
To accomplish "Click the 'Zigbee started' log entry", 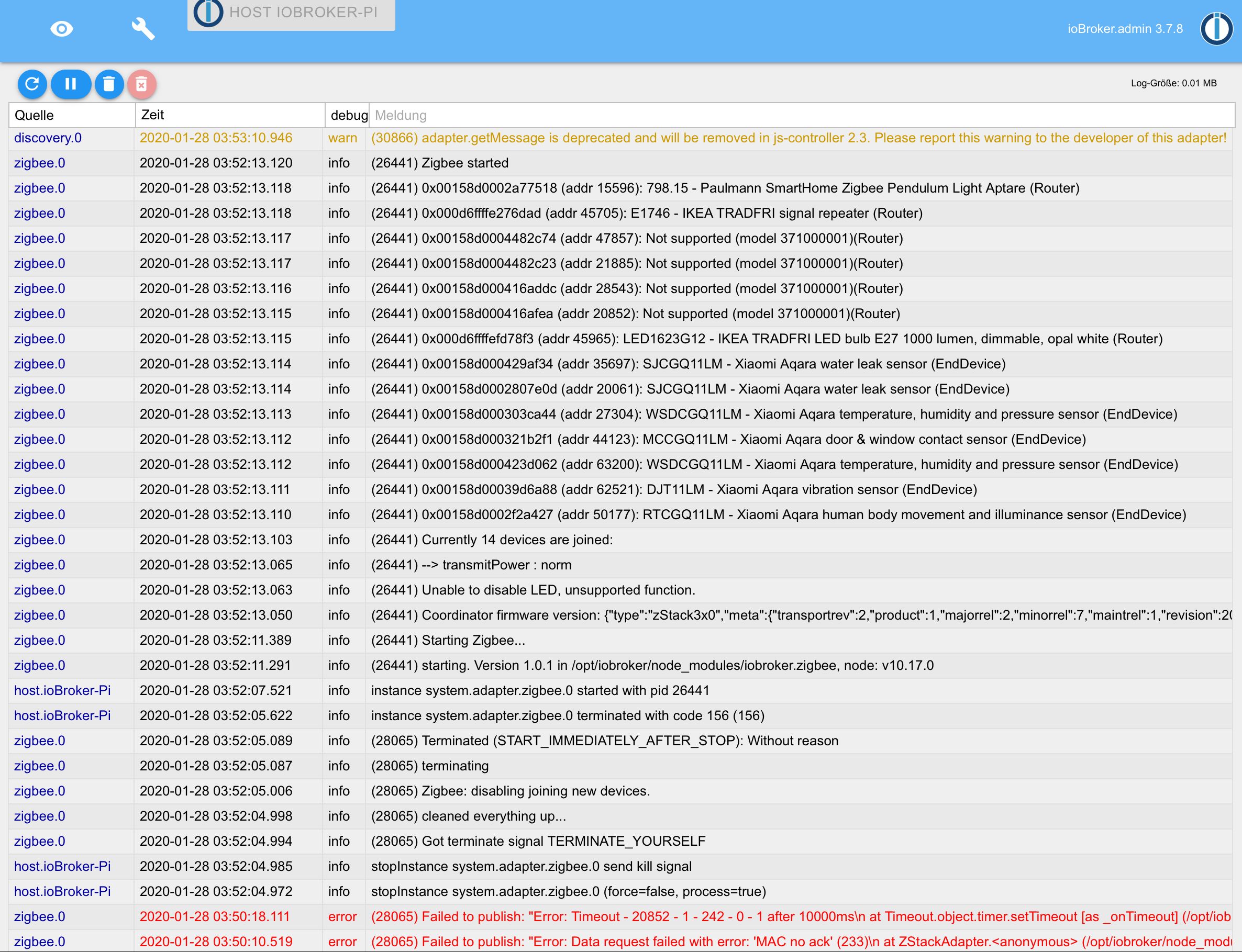I will click(x=439, y=163).
